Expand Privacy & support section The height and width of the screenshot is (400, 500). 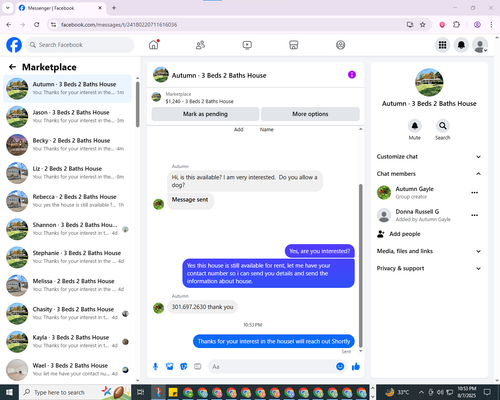(x=429, y=268)
